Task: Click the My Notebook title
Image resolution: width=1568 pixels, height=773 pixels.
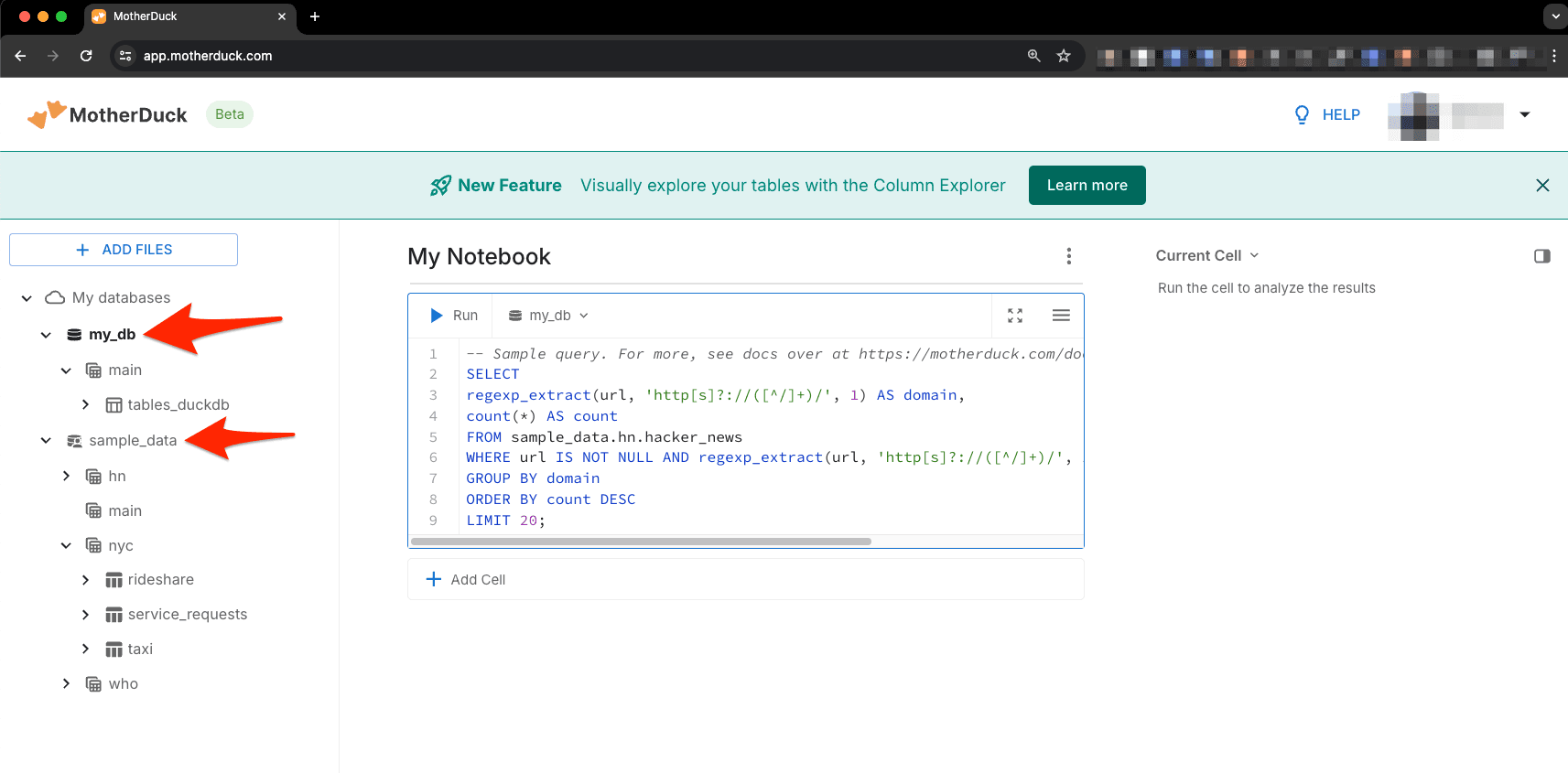Action: tap(479, 256)
